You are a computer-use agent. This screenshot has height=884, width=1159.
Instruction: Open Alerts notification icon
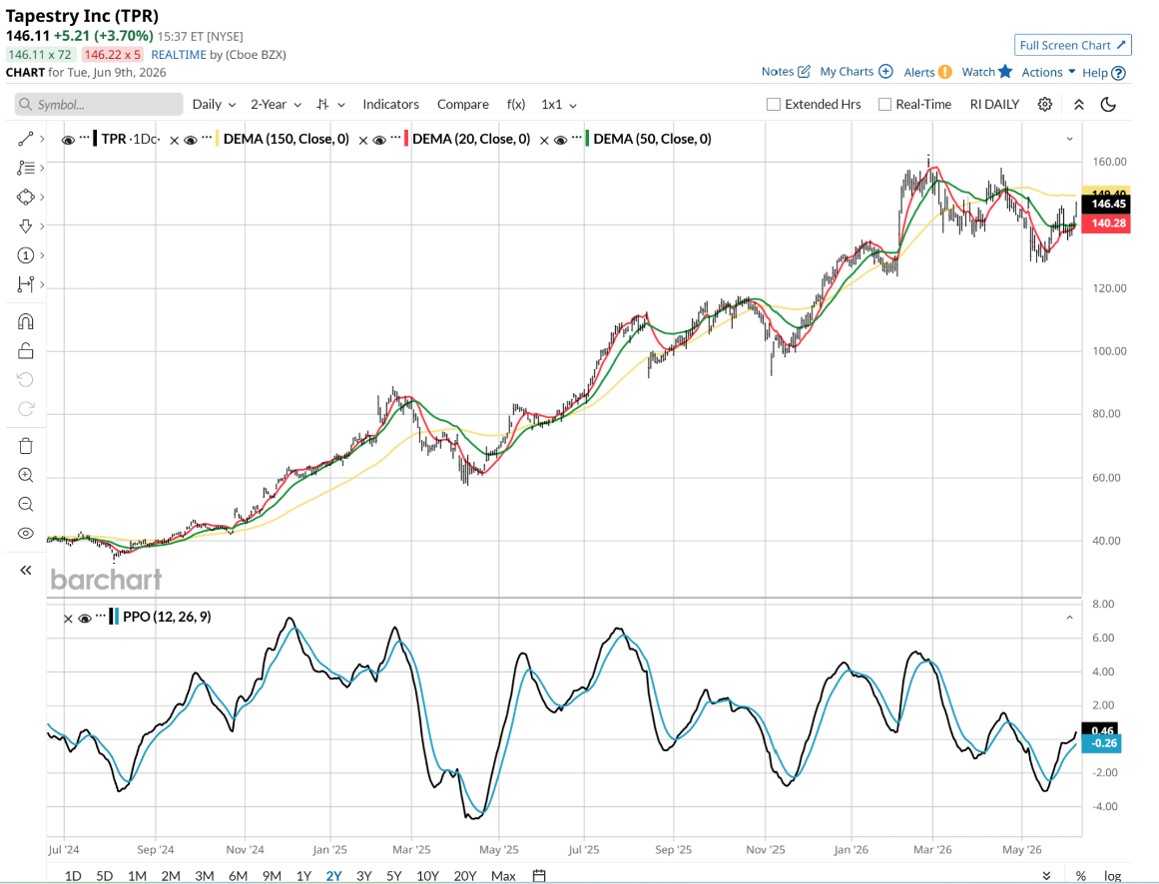(x=945, y=72)
